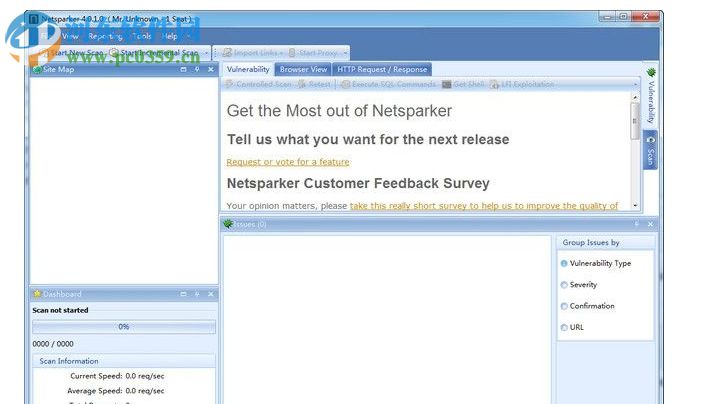Click the LFI Exploitation icon
Viewport: 720px width, 404px height.
click(x=494, y=84)
